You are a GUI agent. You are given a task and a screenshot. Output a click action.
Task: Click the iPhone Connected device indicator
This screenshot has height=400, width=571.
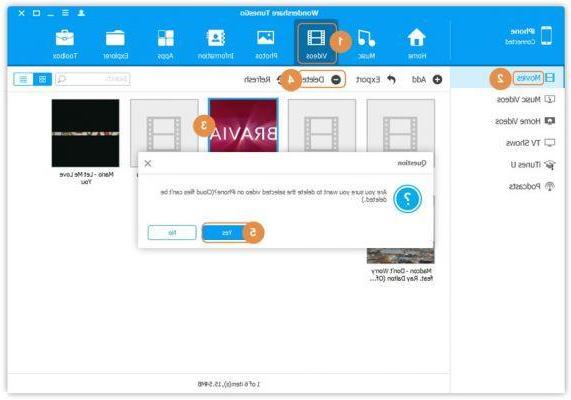click(528, 36)
